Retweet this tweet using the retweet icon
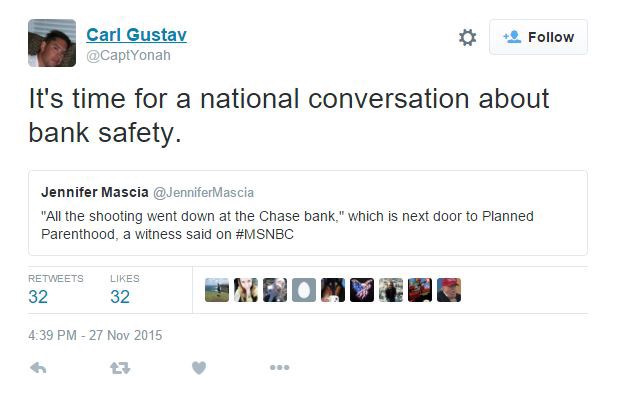Screen dimensions: 619x404 point(119,368)
